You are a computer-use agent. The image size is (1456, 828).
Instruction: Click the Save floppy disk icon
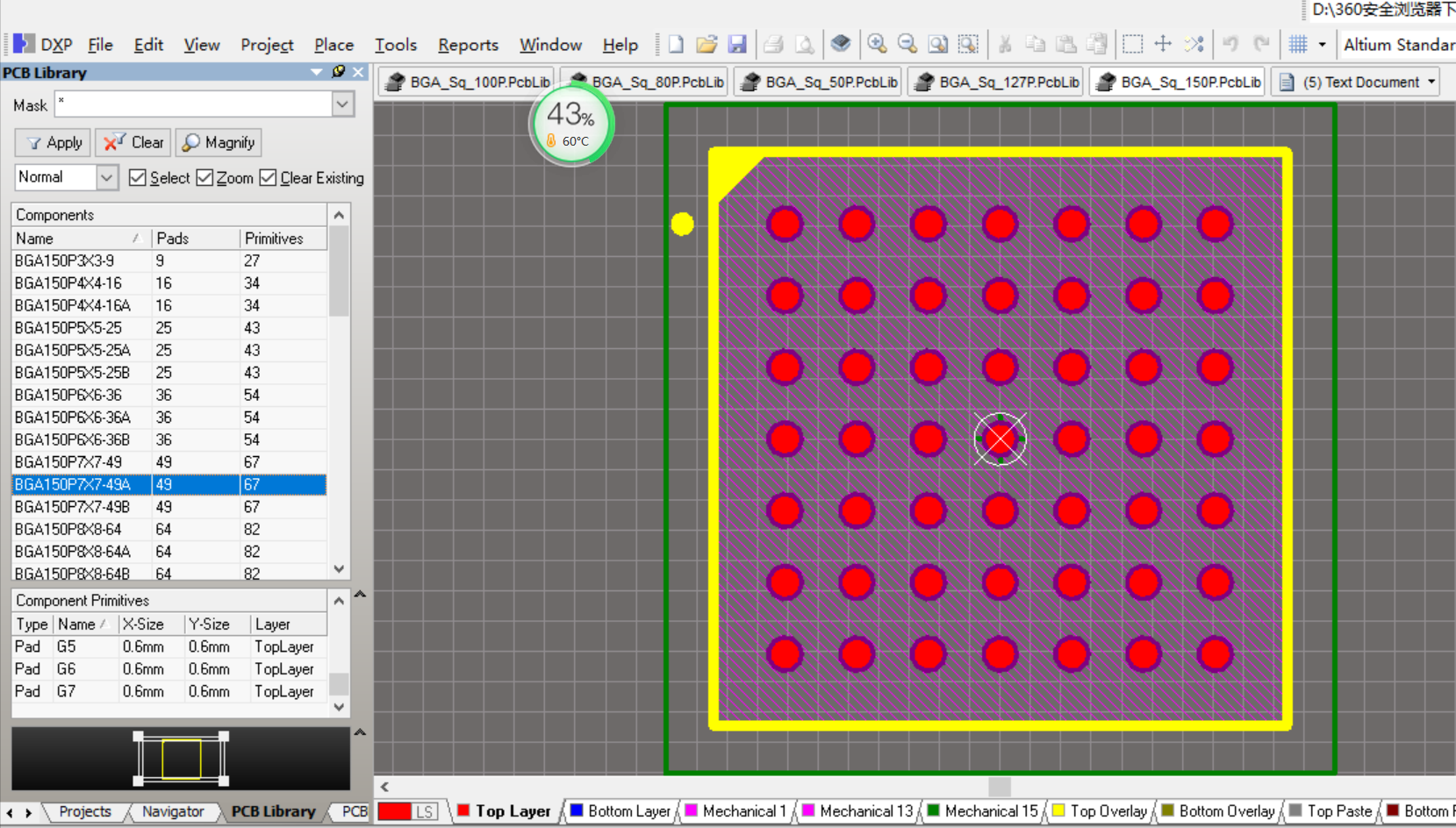pos(737,44)
